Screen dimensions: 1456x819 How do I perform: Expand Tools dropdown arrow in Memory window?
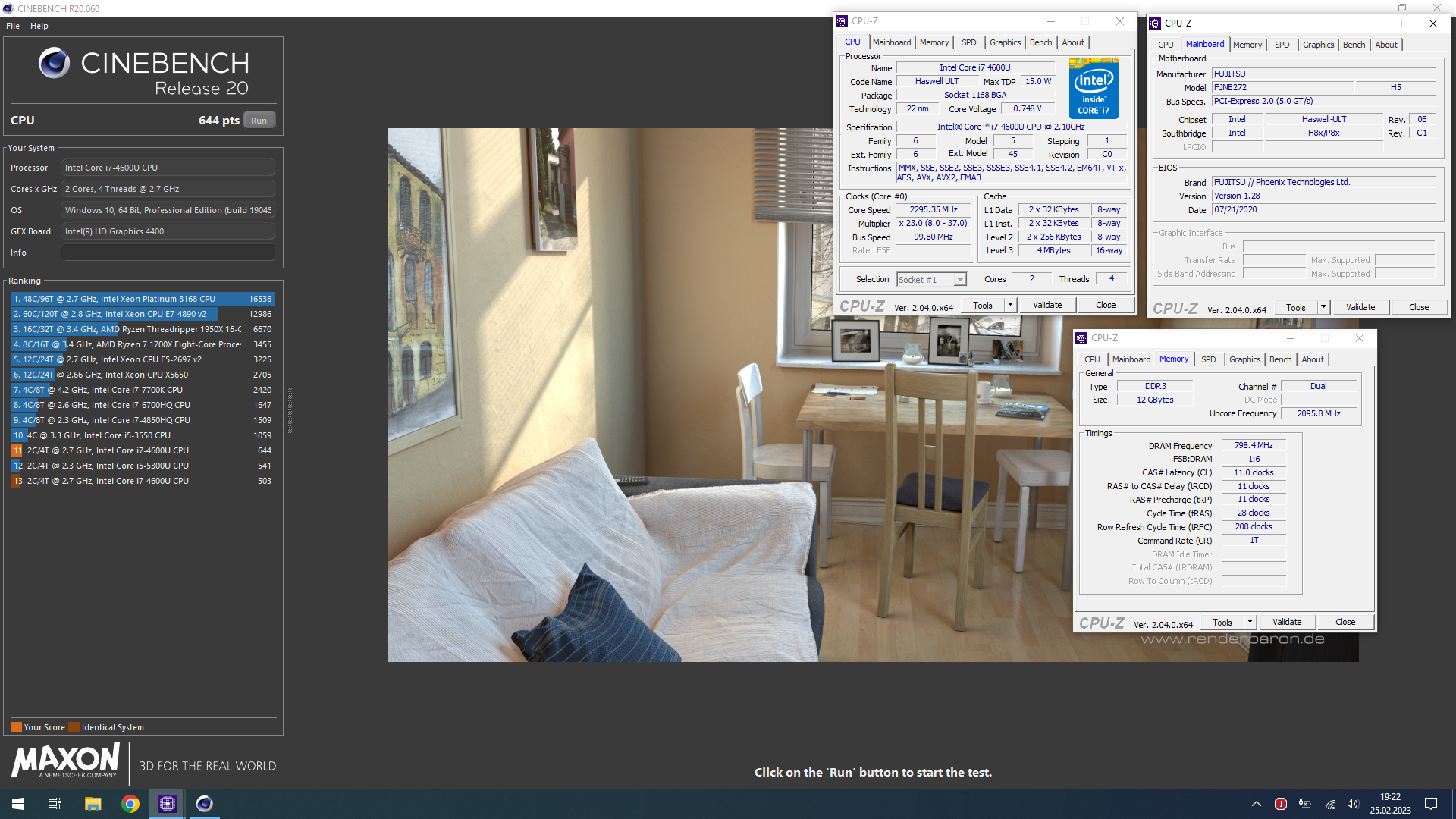1250,622
